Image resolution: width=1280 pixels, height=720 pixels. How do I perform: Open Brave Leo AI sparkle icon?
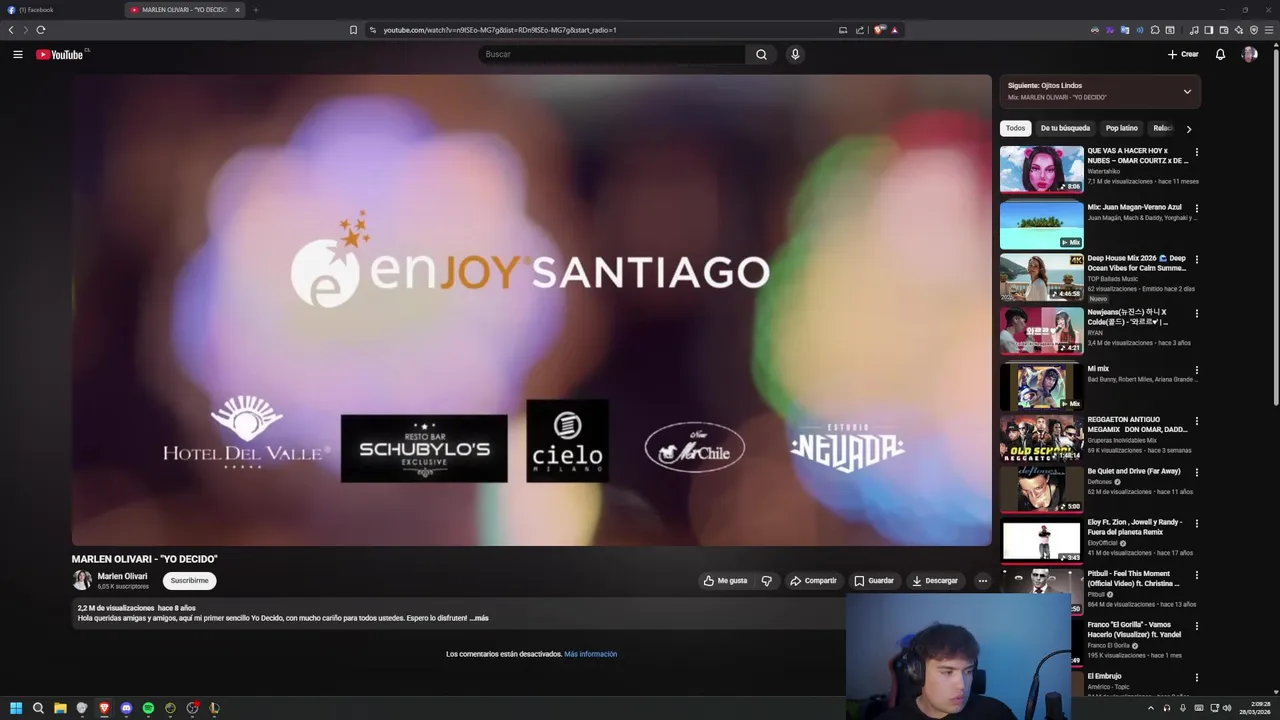tap(1239, 30)
